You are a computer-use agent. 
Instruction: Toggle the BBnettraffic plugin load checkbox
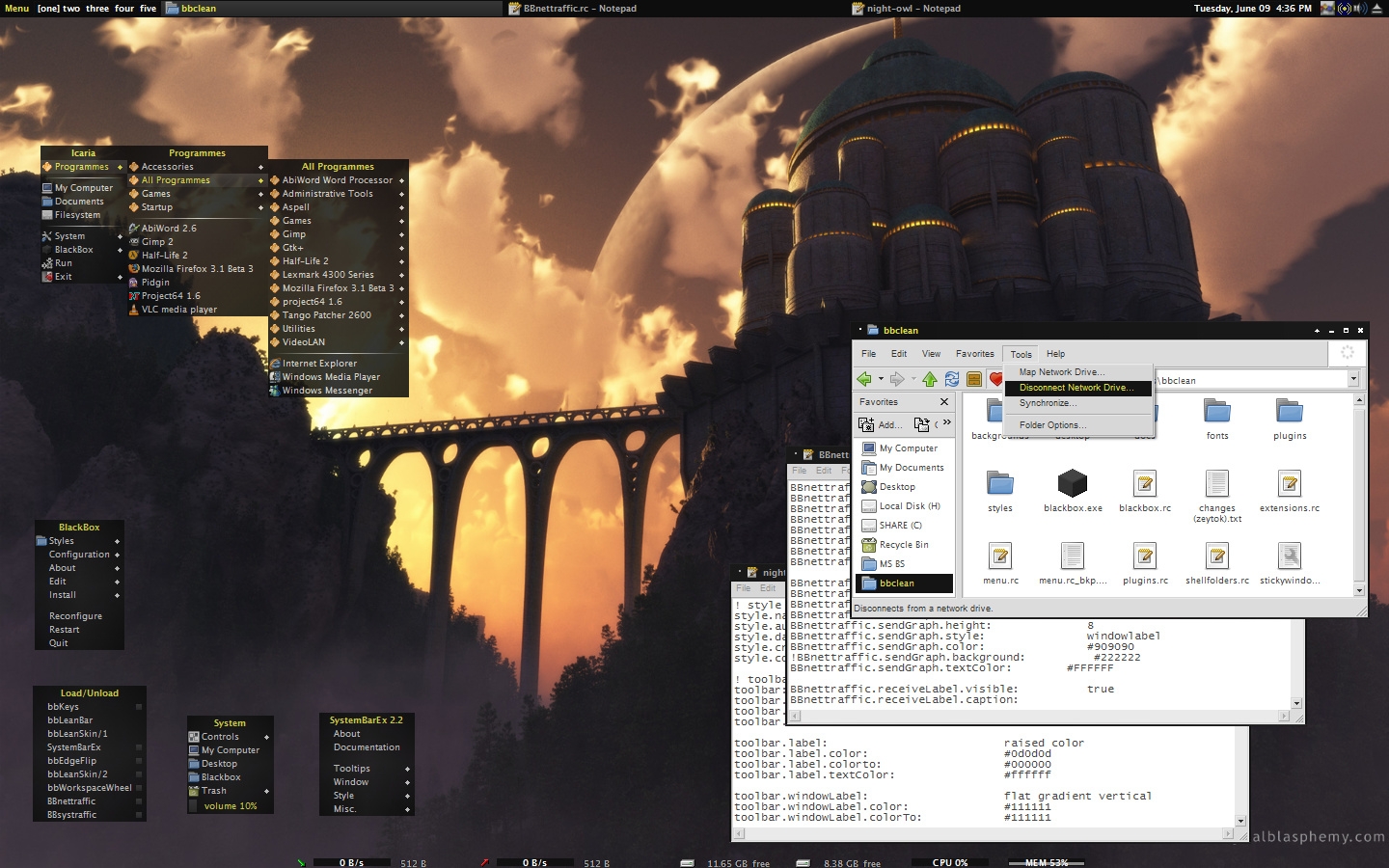coord(139,801)
